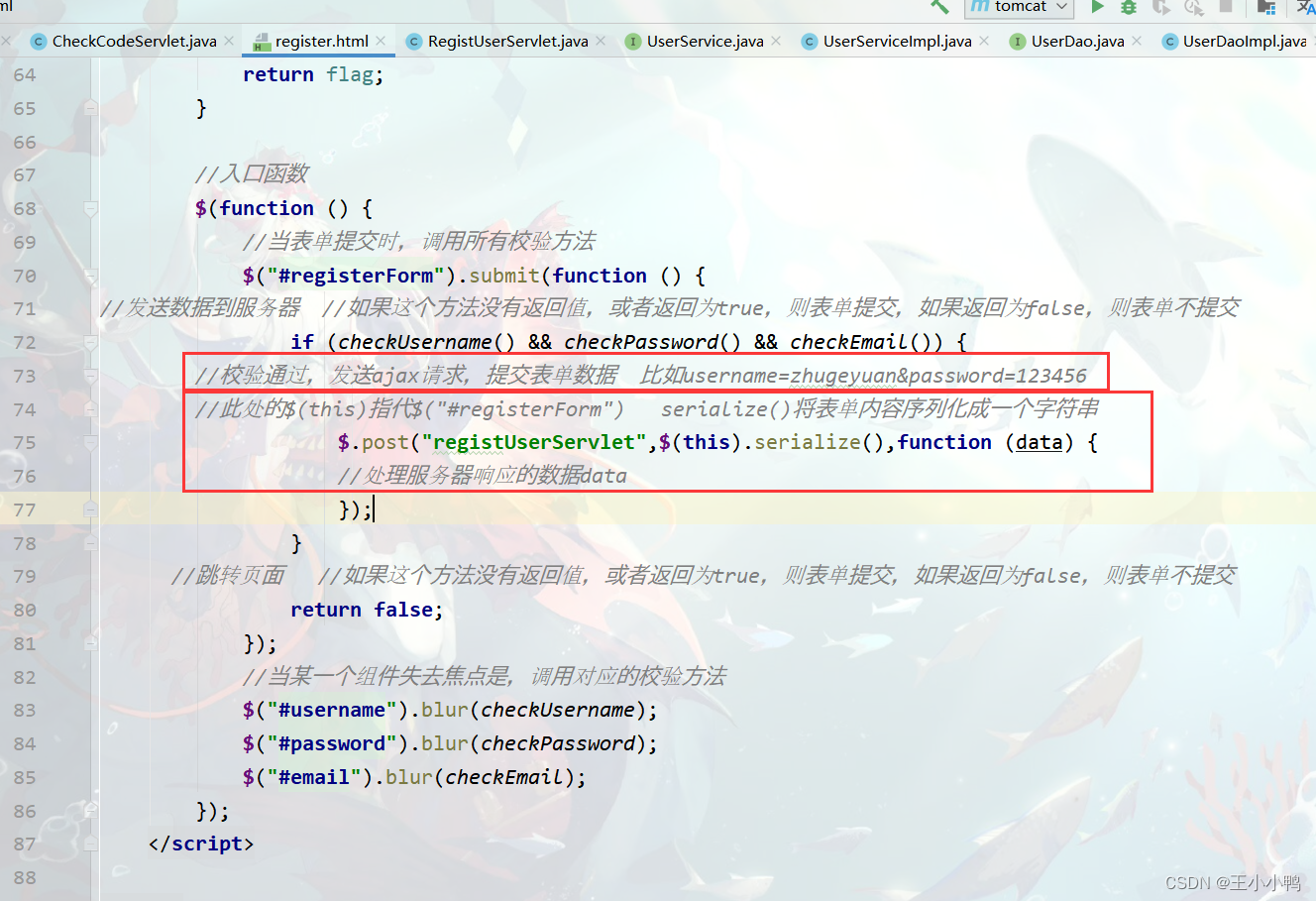Click line number 77 in the gutter

(x=25, y=510)
